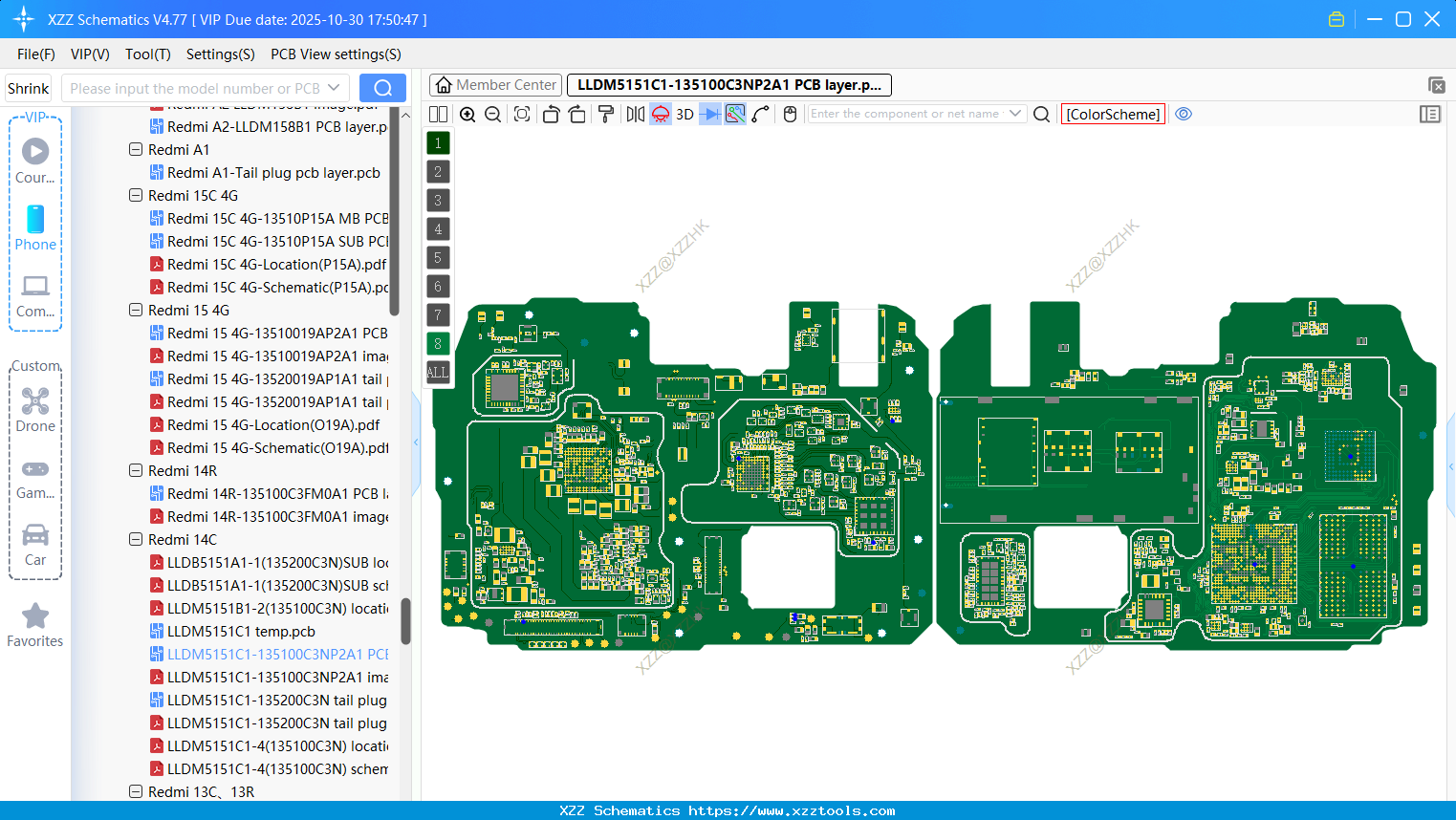This screenshot has width=1456, height=820.
Task: Open the ColorScheme picker
Action: coord(1112,114)
